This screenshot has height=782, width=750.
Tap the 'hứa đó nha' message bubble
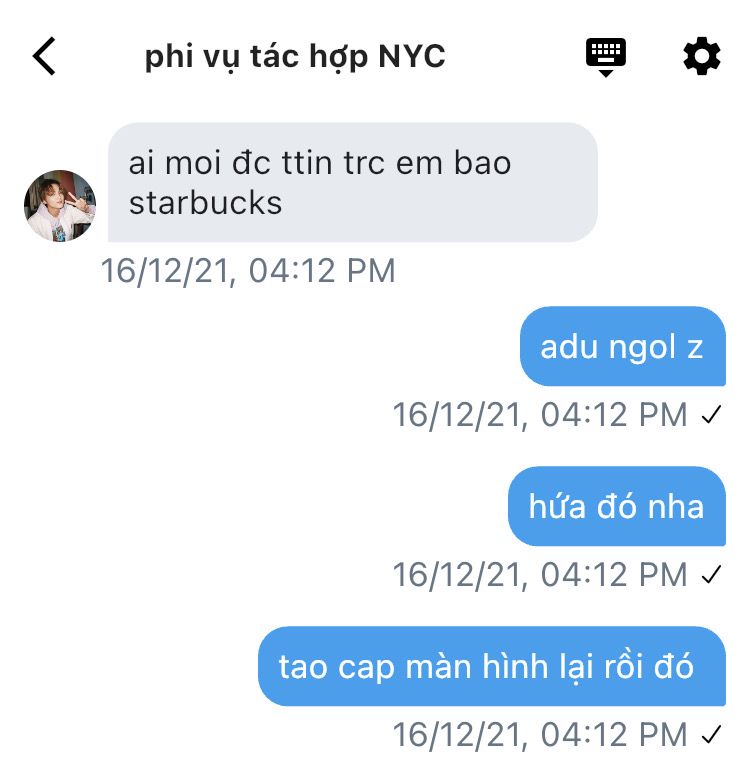click(x=617, y=506)
